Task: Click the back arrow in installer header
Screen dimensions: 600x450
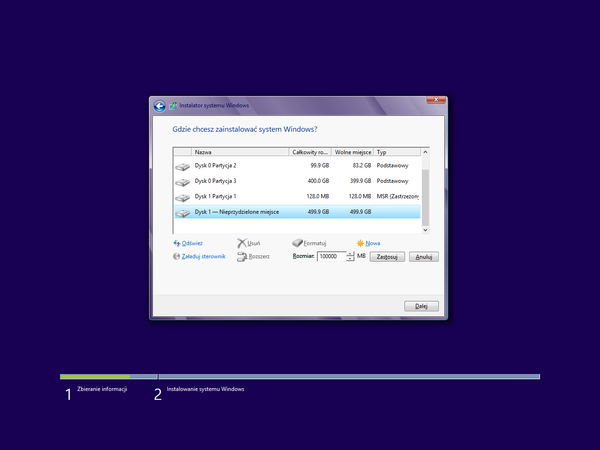Action: (x=159, y=106)
